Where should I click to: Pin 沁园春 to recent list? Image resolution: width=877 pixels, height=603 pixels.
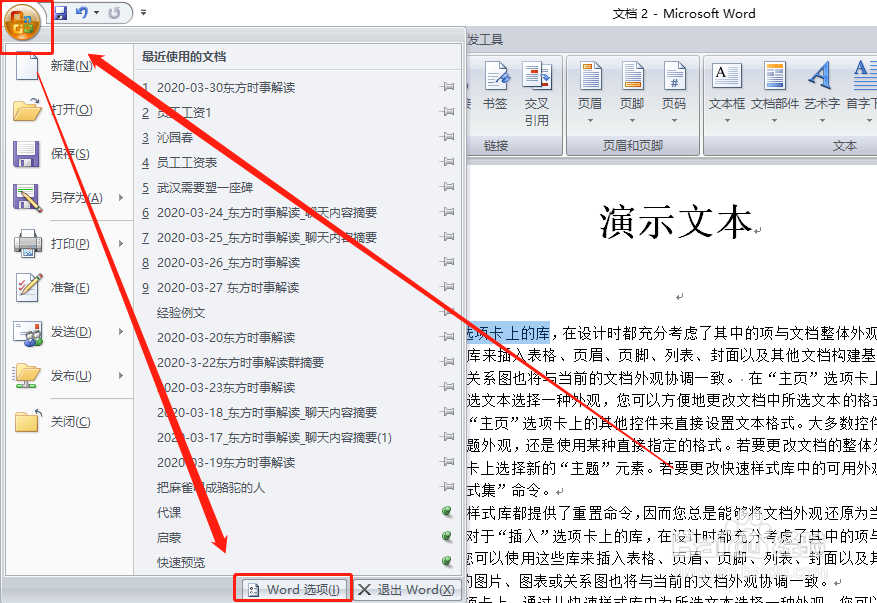[x=446, y=136]
